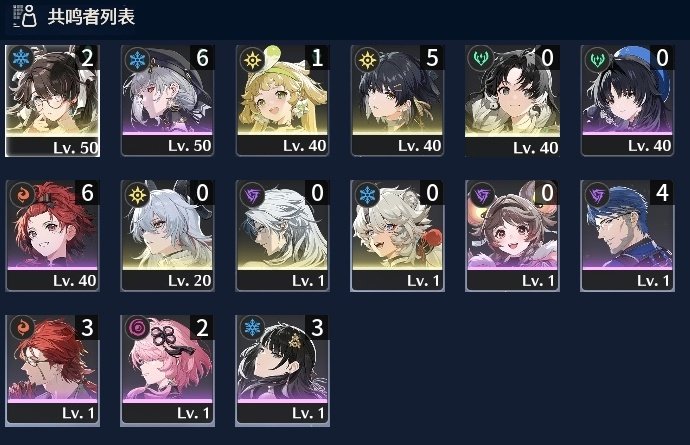
Task: Select the brown-haired girl with mouse ears
Action: pos(512,235)
